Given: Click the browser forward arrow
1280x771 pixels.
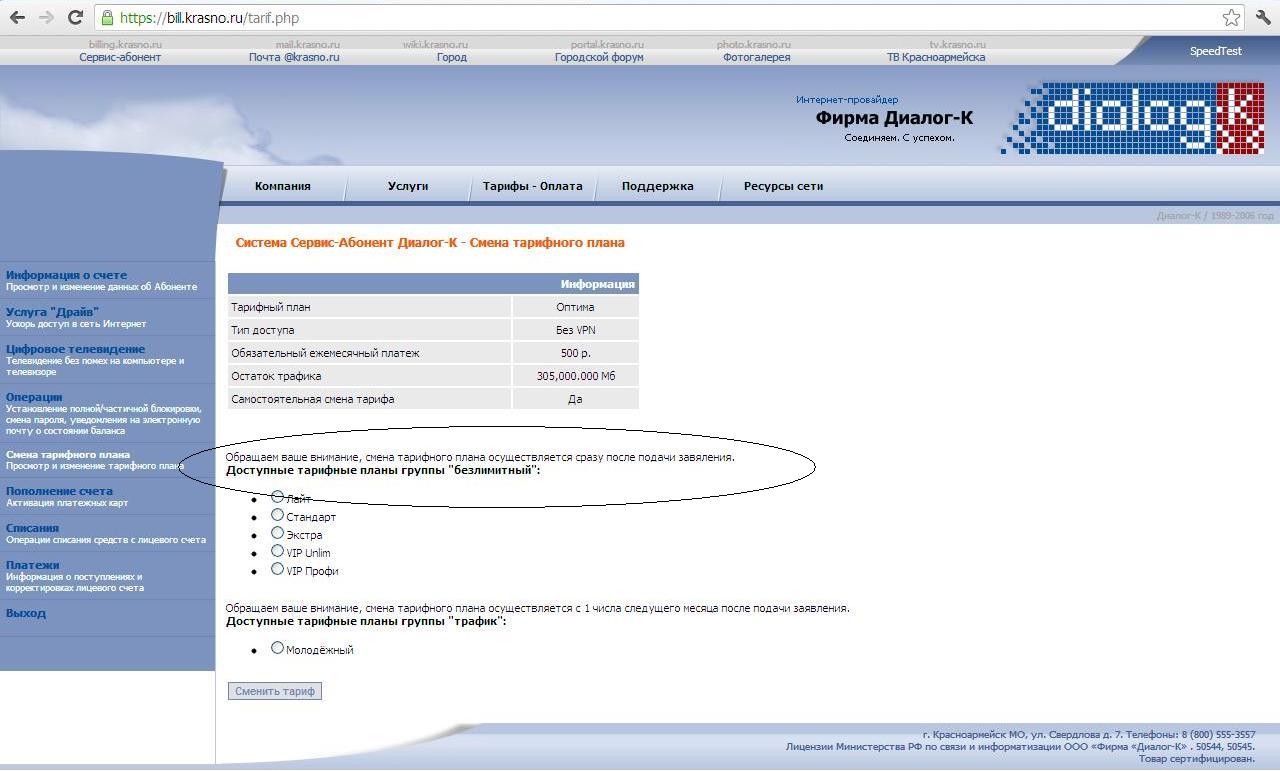Looking at the screenshot, I should [46, 17].
